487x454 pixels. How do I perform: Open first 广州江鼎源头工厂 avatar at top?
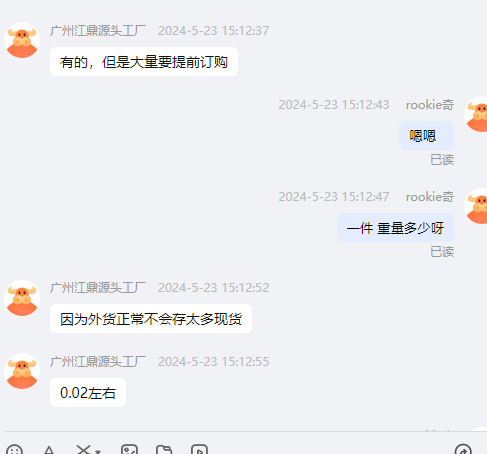[22, 40]
